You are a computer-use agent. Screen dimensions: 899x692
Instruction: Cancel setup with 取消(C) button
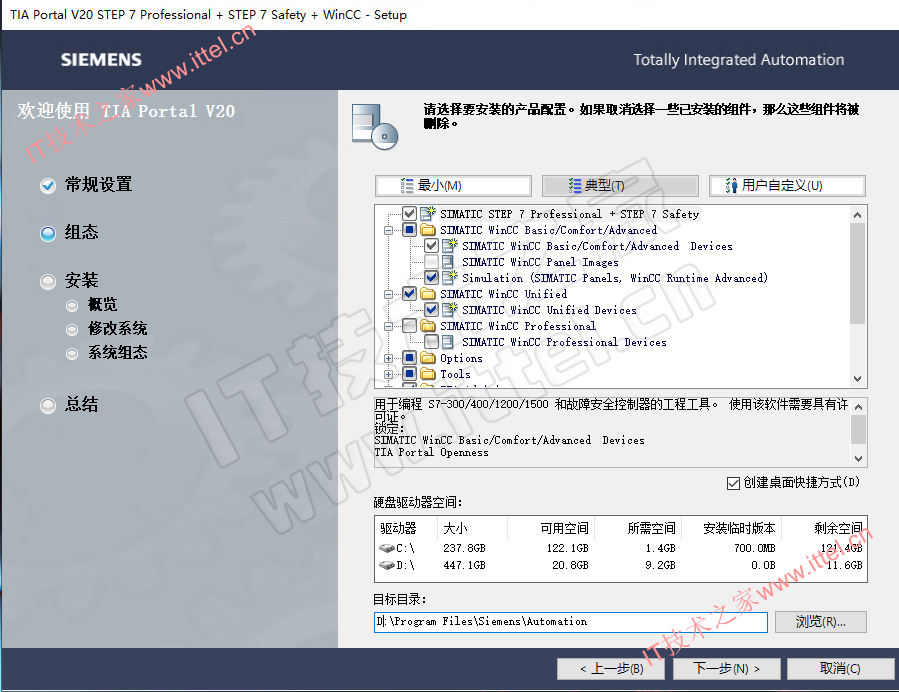click(841, 669)
